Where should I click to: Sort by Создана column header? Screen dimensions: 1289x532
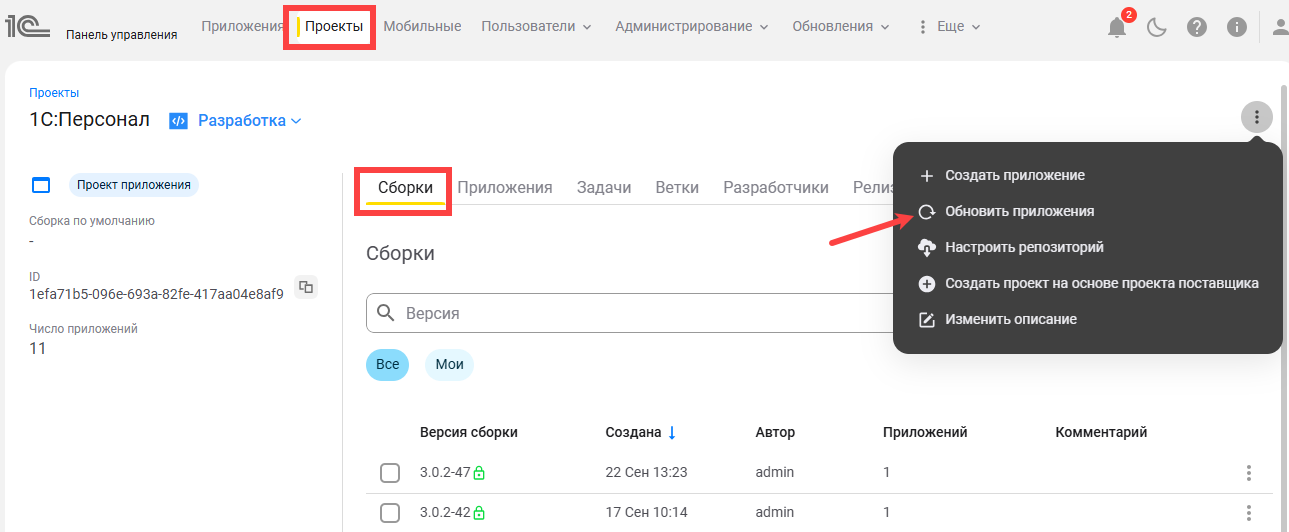633,432
